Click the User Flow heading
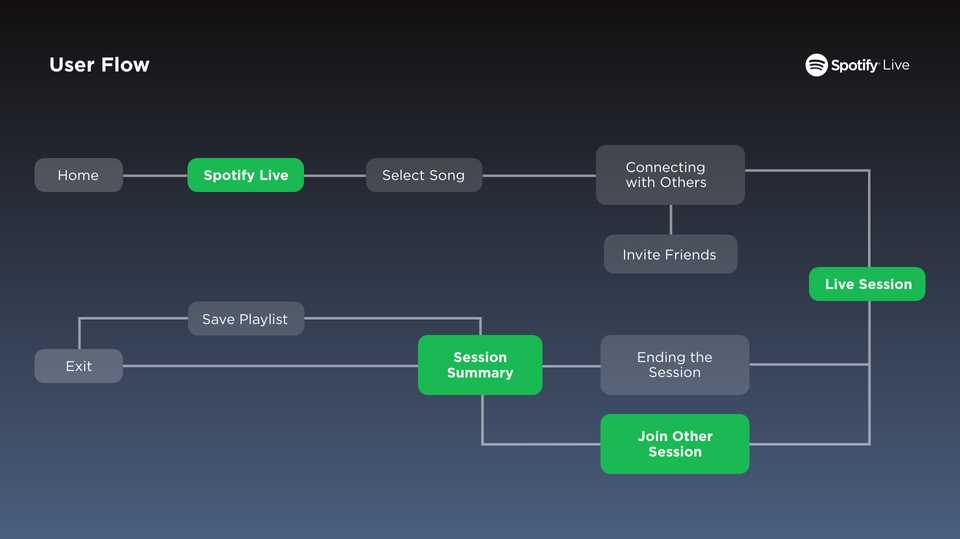Viewport: 960px width, 539px height. (99, 65)
